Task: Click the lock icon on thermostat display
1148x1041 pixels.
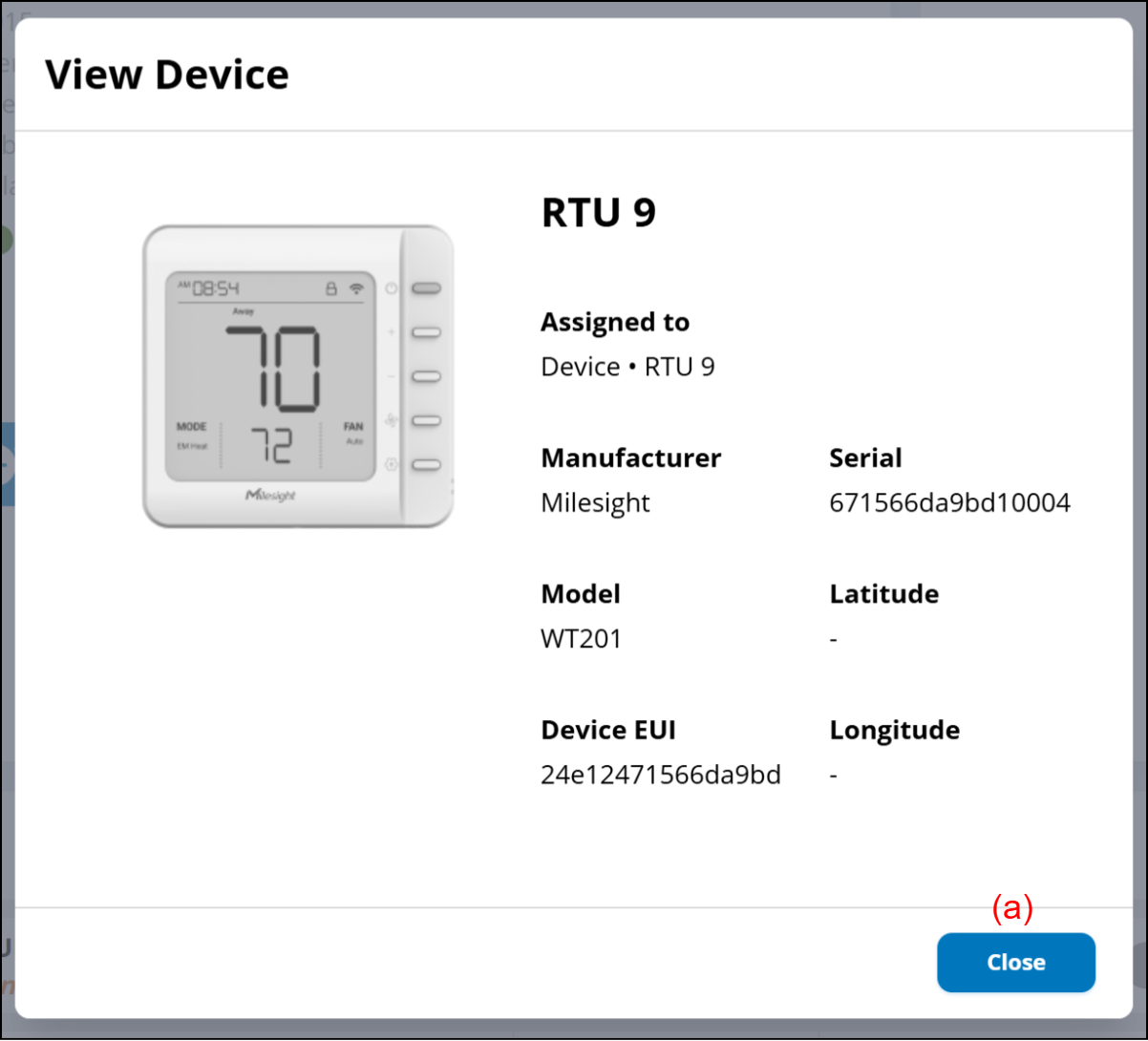Action: click(x=331, y=287)
